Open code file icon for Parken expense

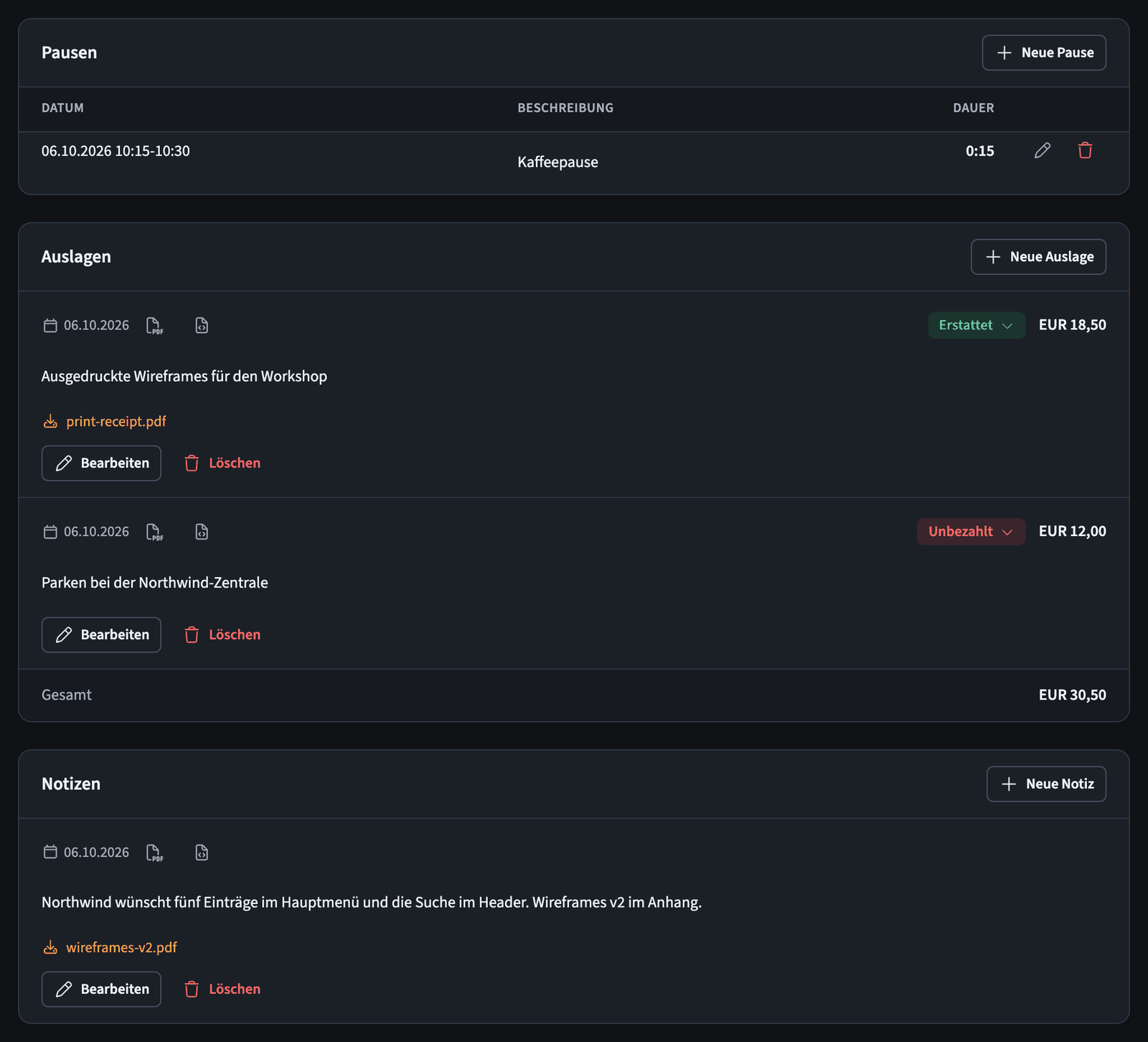[x=202, y=532]
